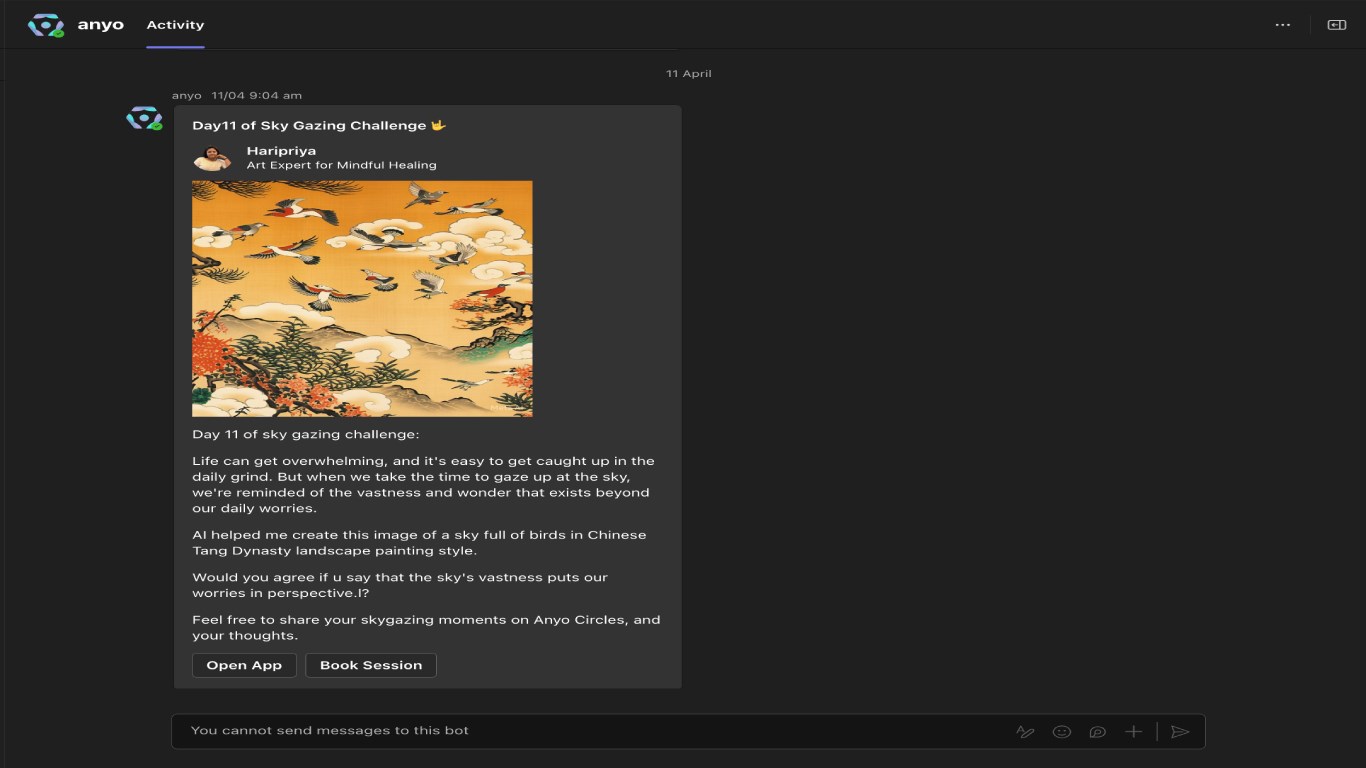Click the name 'Haripriya'

click(x=281, y=151)
